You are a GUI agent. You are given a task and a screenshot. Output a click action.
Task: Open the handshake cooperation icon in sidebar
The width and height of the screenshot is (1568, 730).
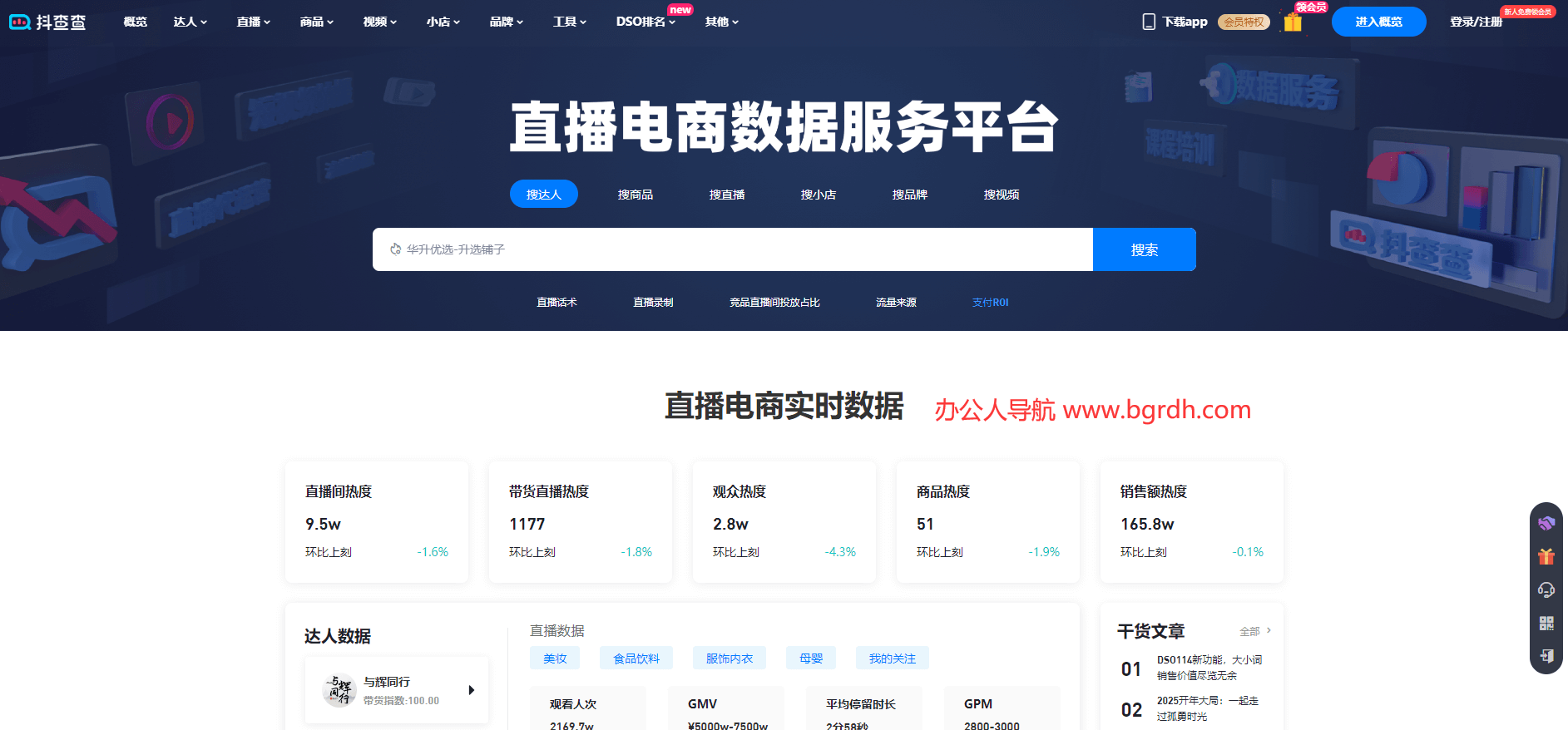point(1546,523)
